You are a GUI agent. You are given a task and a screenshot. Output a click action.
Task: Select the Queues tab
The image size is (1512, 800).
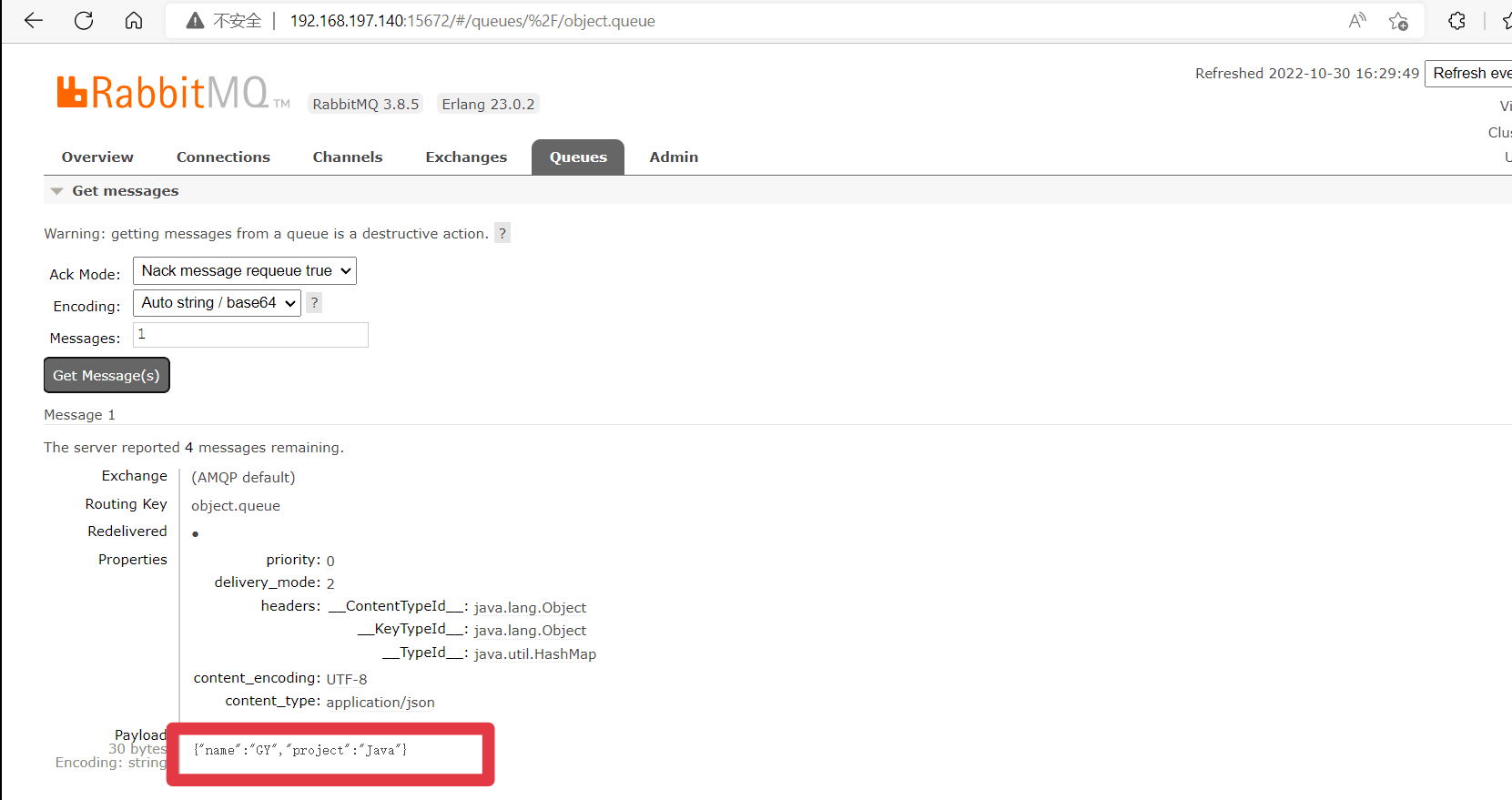click(578, 157)
